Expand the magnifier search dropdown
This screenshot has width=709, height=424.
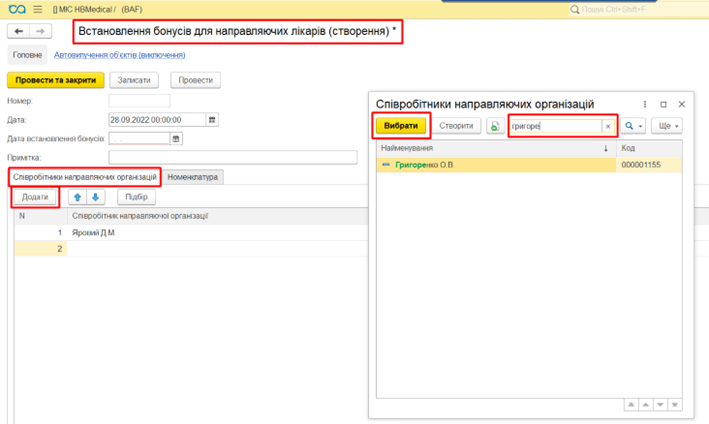click(x=634, y=126)
